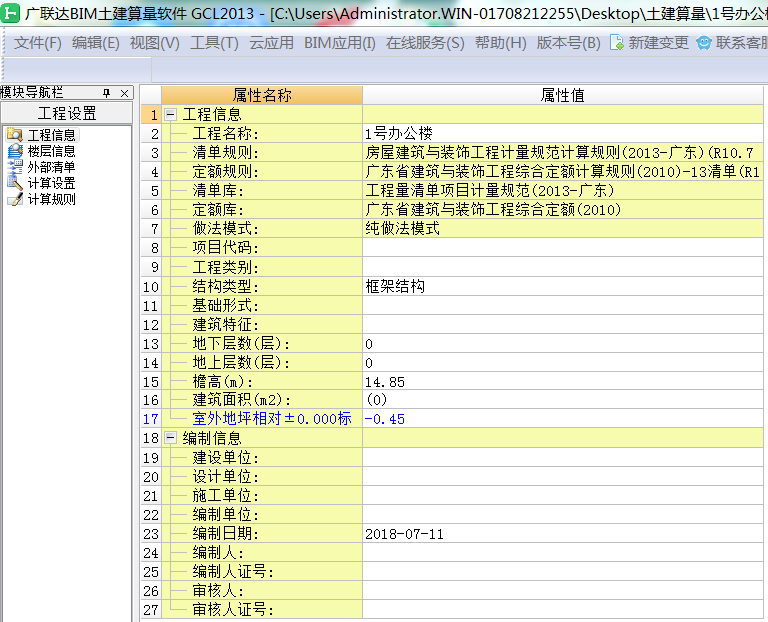768x622 pixels.
Task: Click the 联系客服 smiley icon
Action: tap(704, 43)
